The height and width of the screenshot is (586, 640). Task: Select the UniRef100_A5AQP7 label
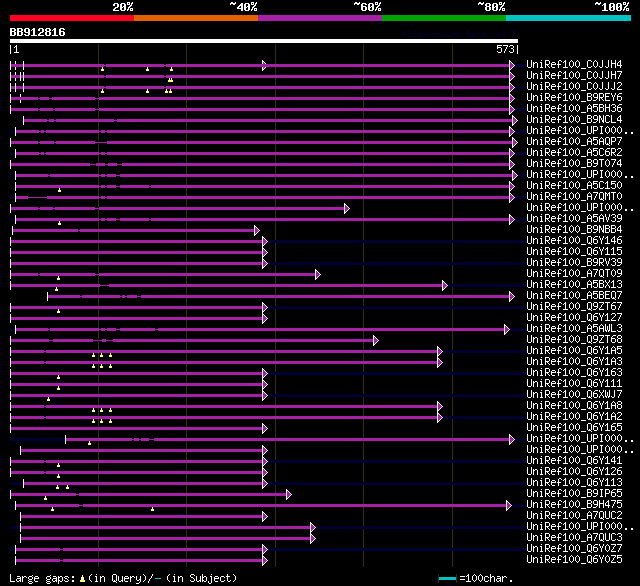pos(574,142)
